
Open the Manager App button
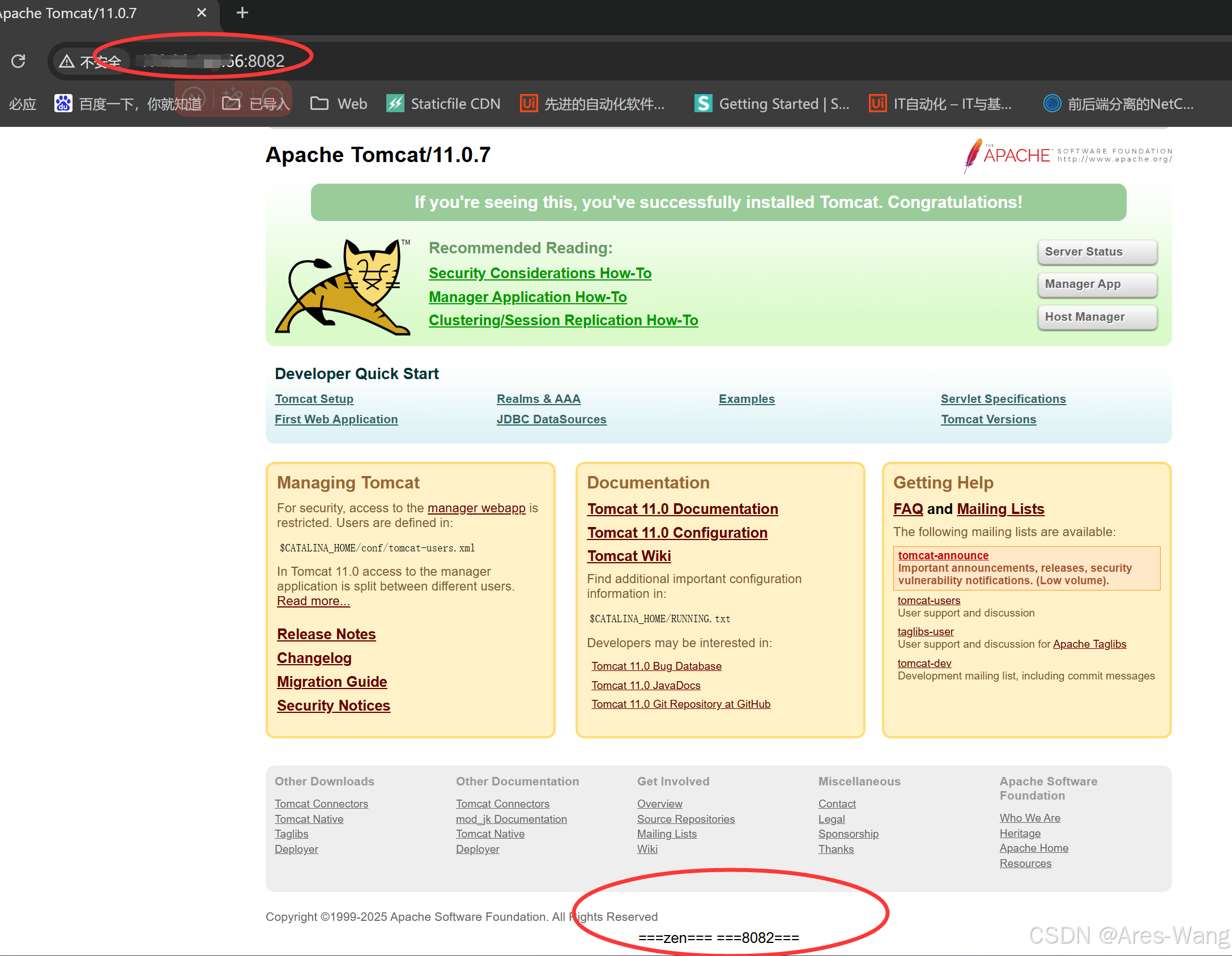pyautogui.click(x=1097, y=284)
